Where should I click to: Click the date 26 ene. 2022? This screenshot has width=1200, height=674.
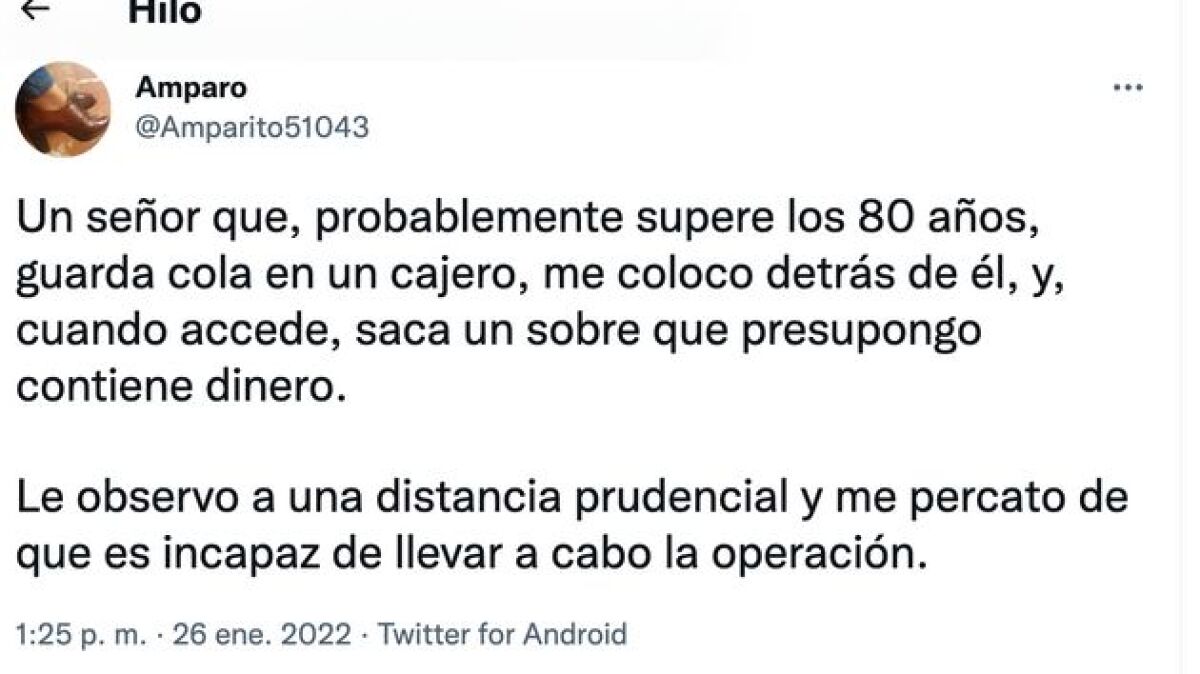(264, 633)
